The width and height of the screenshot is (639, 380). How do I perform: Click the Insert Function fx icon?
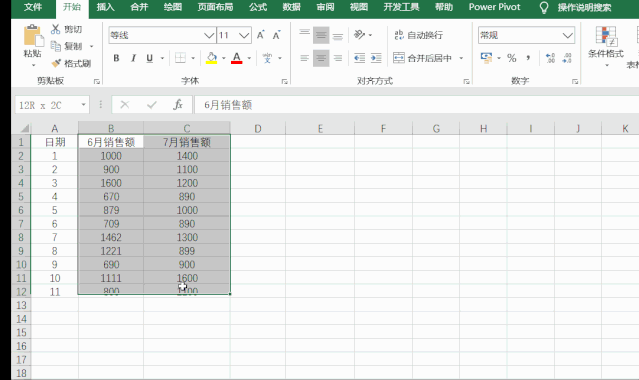[178, 105]
